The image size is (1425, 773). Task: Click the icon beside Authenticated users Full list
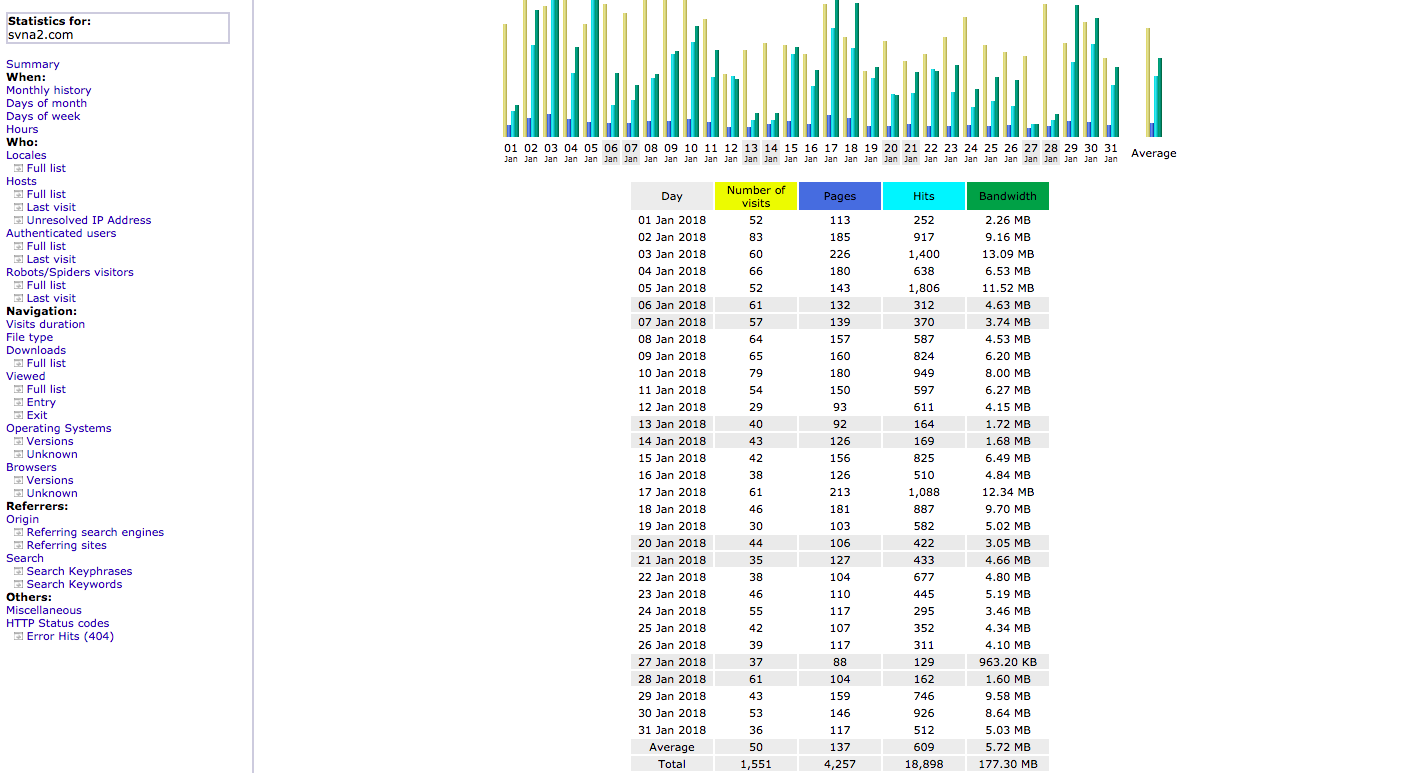pos(18,246)
